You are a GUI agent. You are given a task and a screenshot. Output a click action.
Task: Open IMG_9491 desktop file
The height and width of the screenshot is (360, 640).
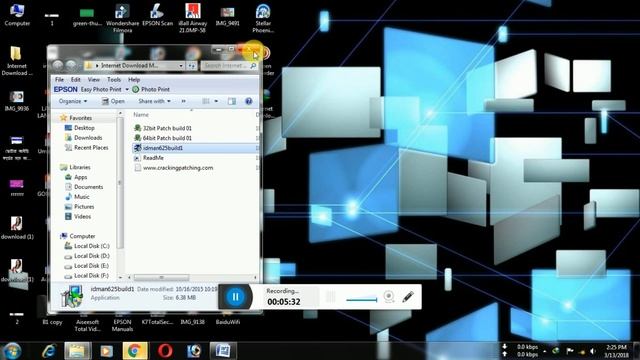click(x=227, y=15)
